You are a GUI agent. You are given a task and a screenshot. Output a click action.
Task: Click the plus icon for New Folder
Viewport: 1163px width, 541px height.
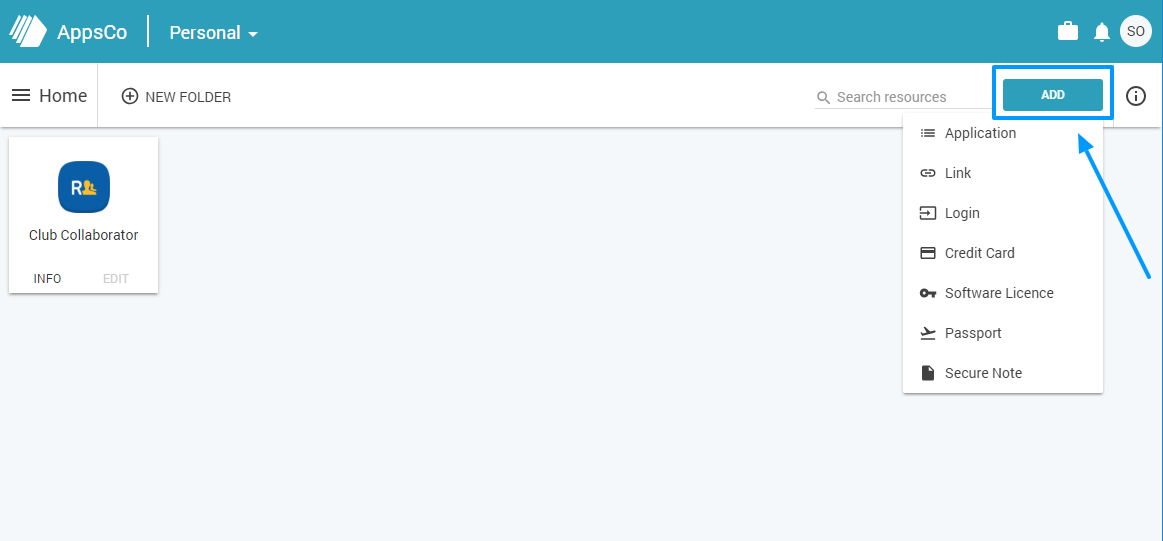pos(130,96)
